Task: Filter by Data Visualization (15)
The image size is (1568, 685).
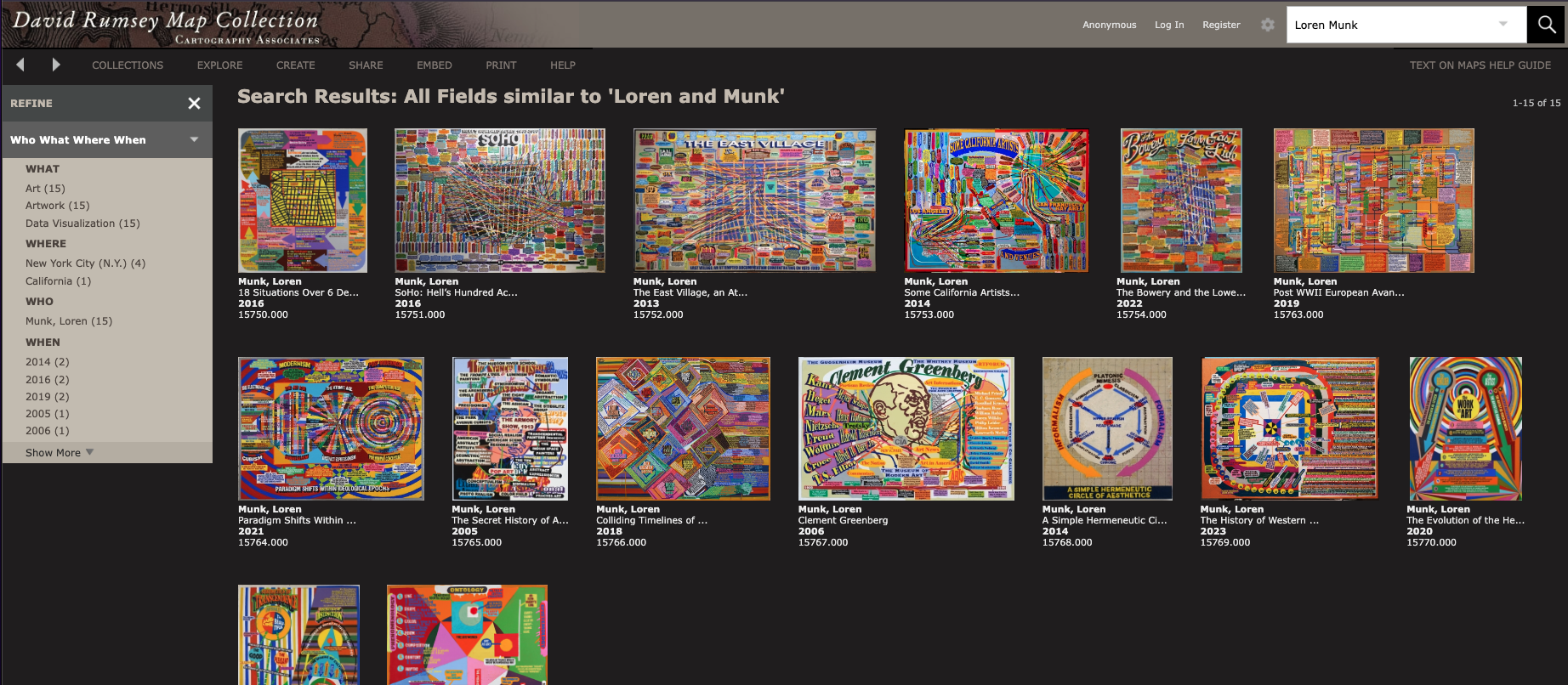Action: point(82,224)
